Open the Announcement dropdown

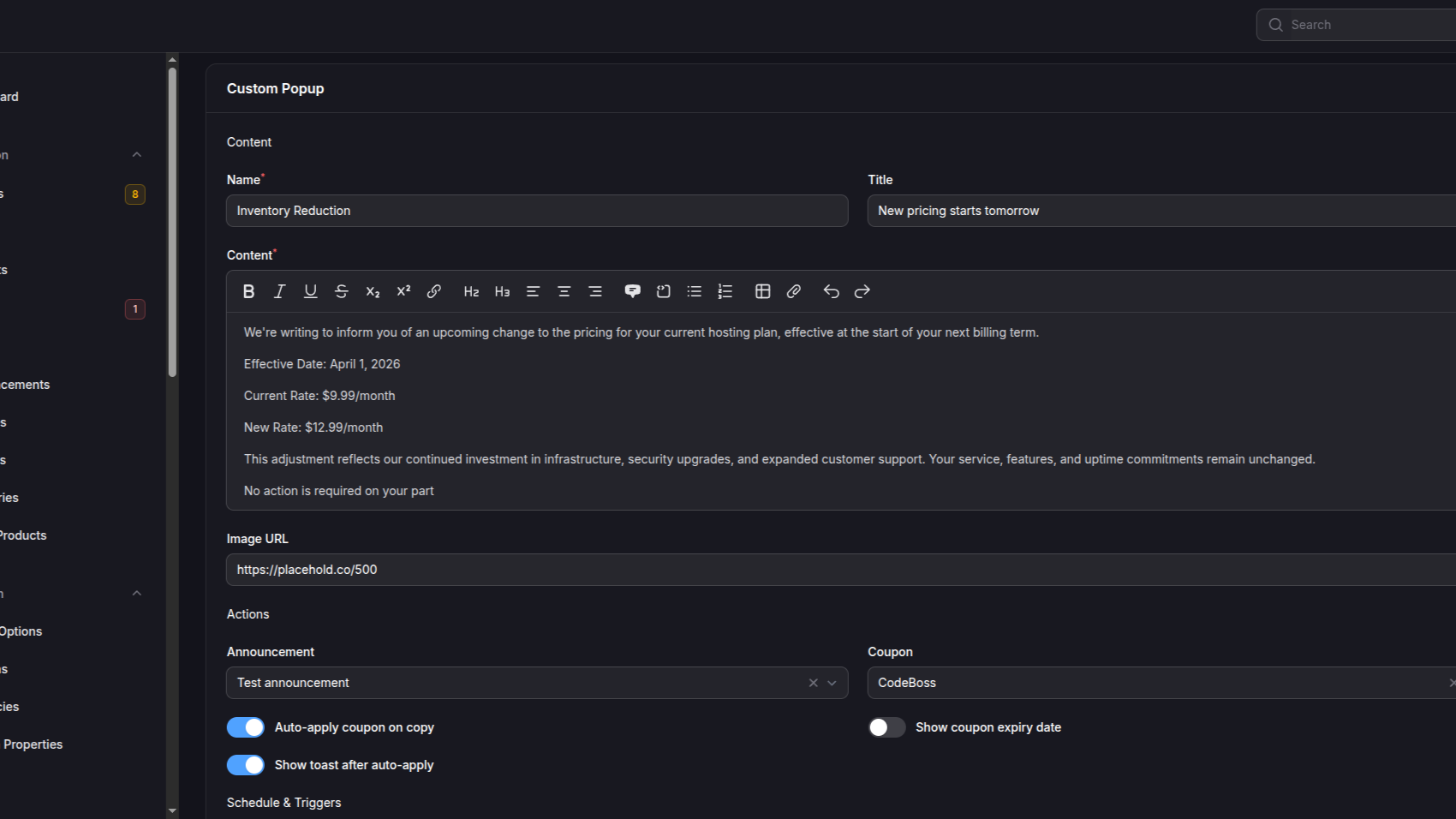coord(831,683)
